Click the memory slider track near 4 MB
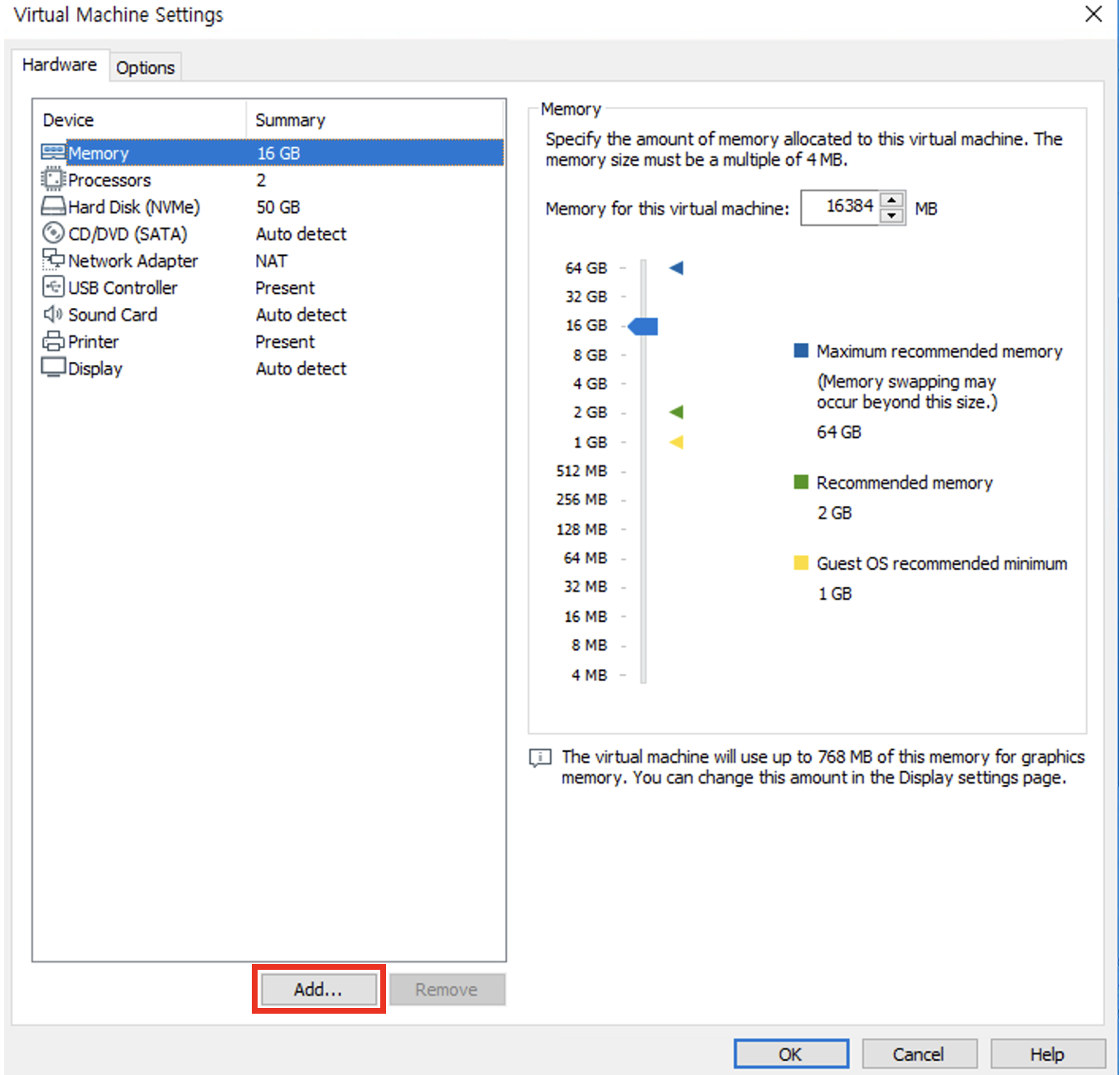The width and height of the screenshot is (1120, 1075). click(644, 674)
